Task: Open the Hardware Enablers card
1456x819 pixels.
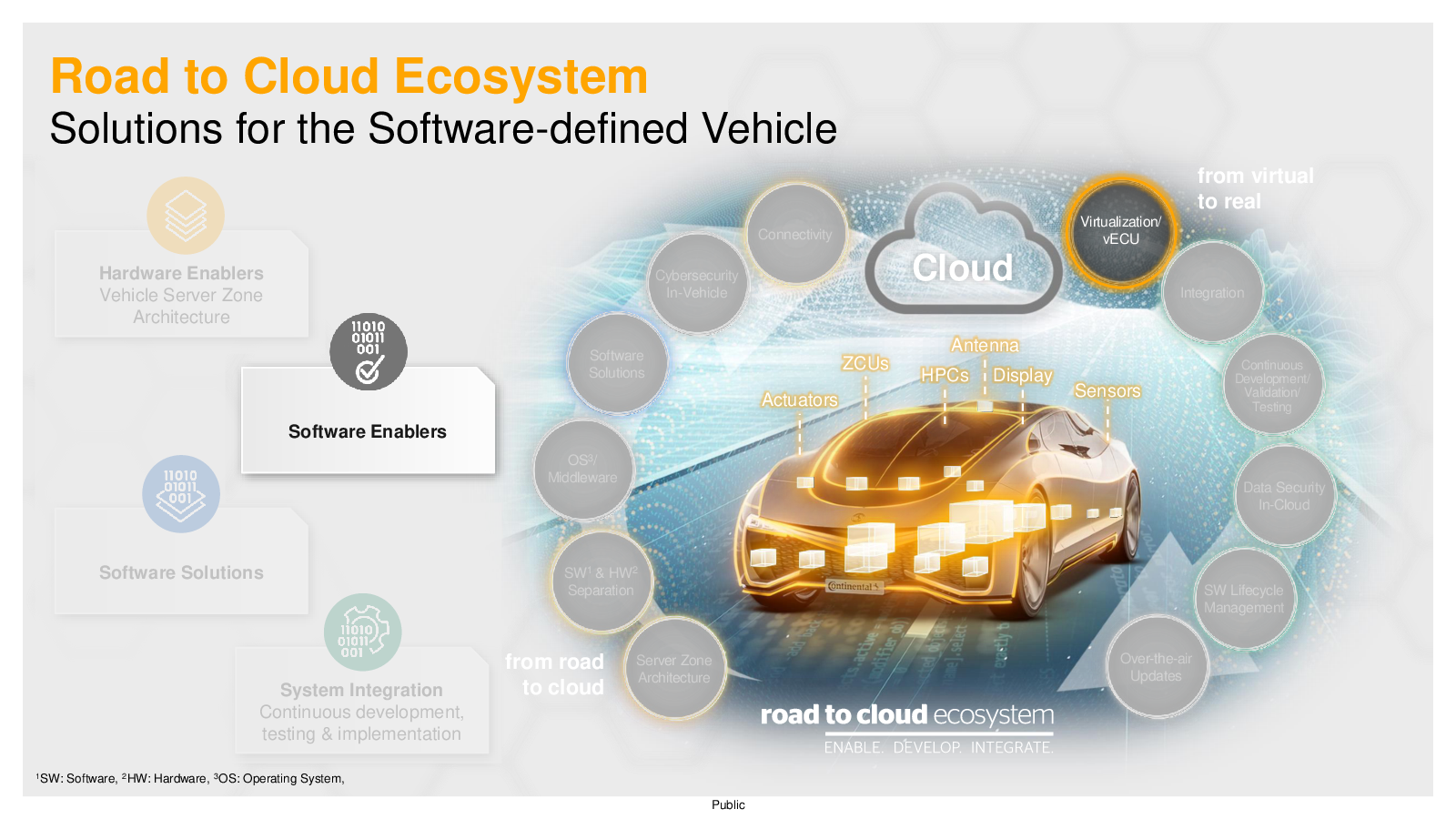Action: 181,284
